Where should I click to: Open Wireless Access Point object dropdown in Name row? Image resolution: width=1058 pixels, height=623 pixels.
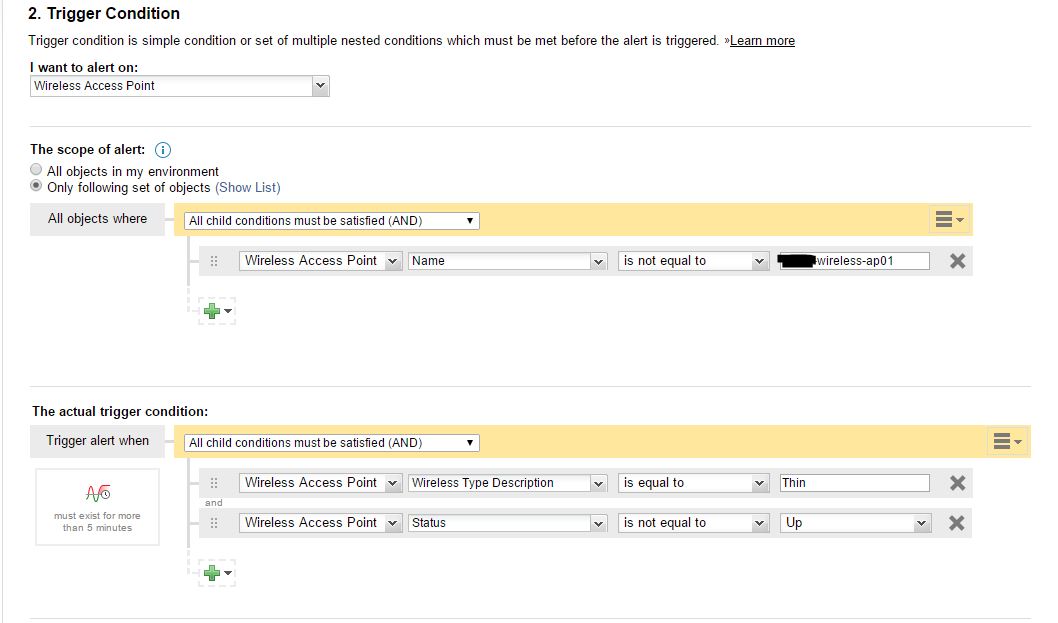click(321, 261)
